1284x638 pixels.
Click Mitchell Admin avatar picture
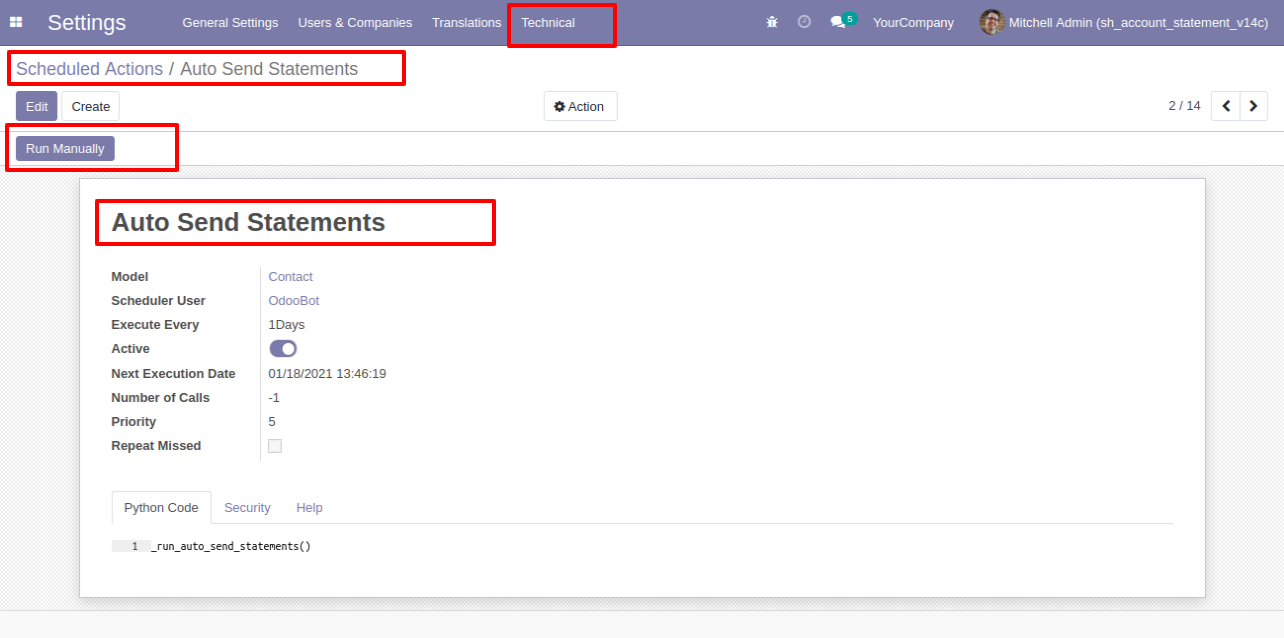coord(992,22)
